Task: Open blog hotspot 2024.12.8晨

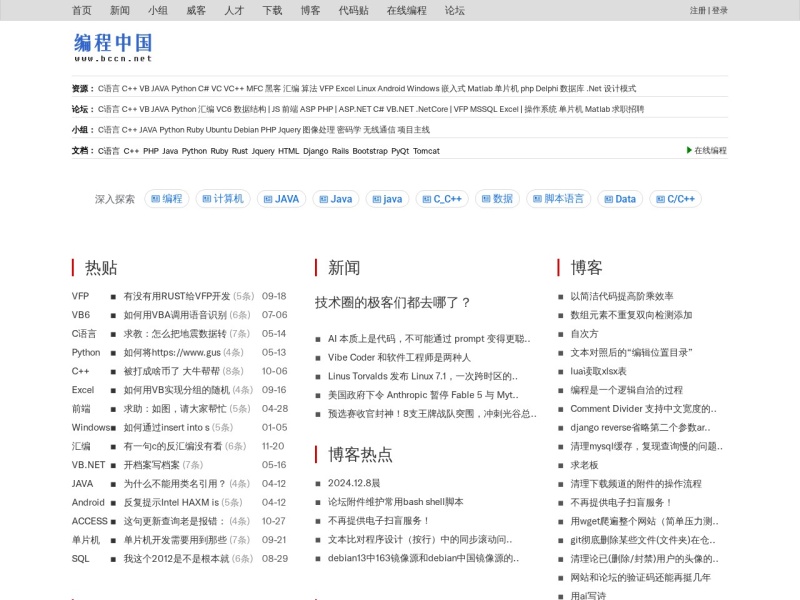Action: click(x=354, y=483)
